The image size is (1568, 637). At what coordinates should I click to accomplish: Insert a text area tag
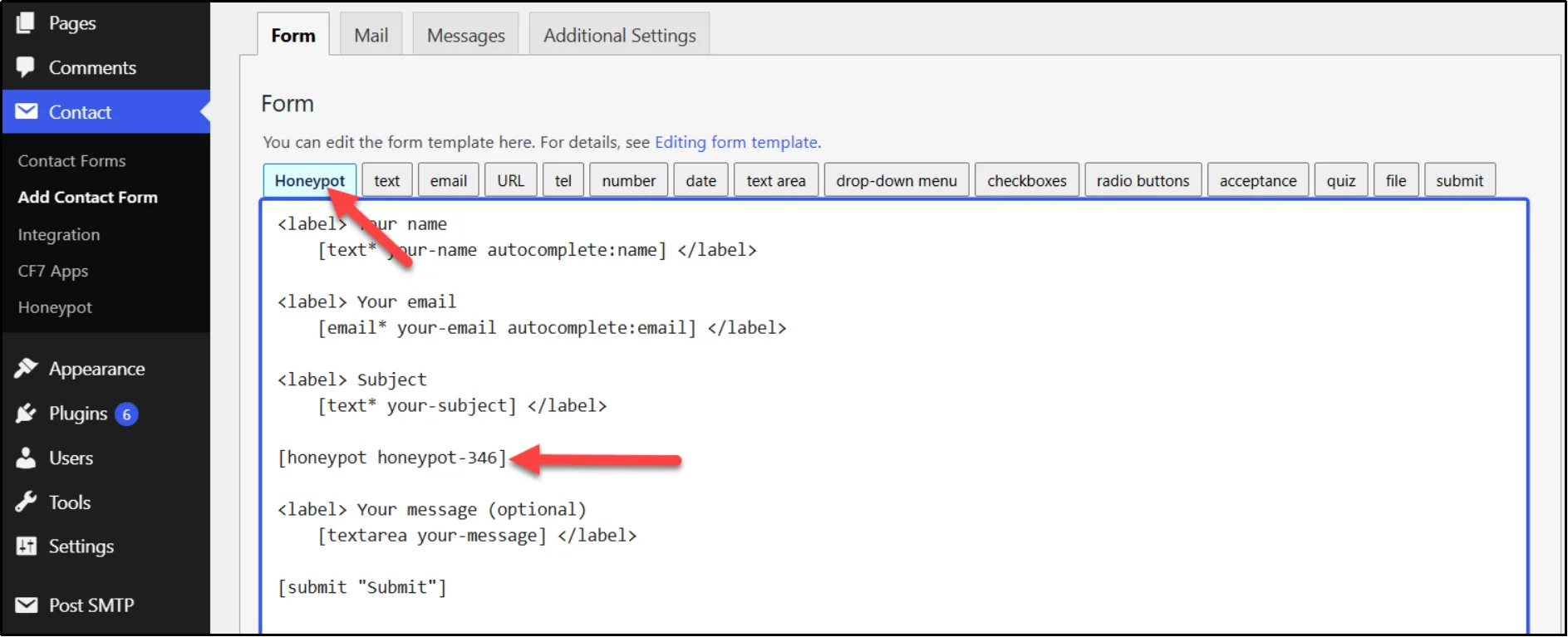click(x=776, y=180)
